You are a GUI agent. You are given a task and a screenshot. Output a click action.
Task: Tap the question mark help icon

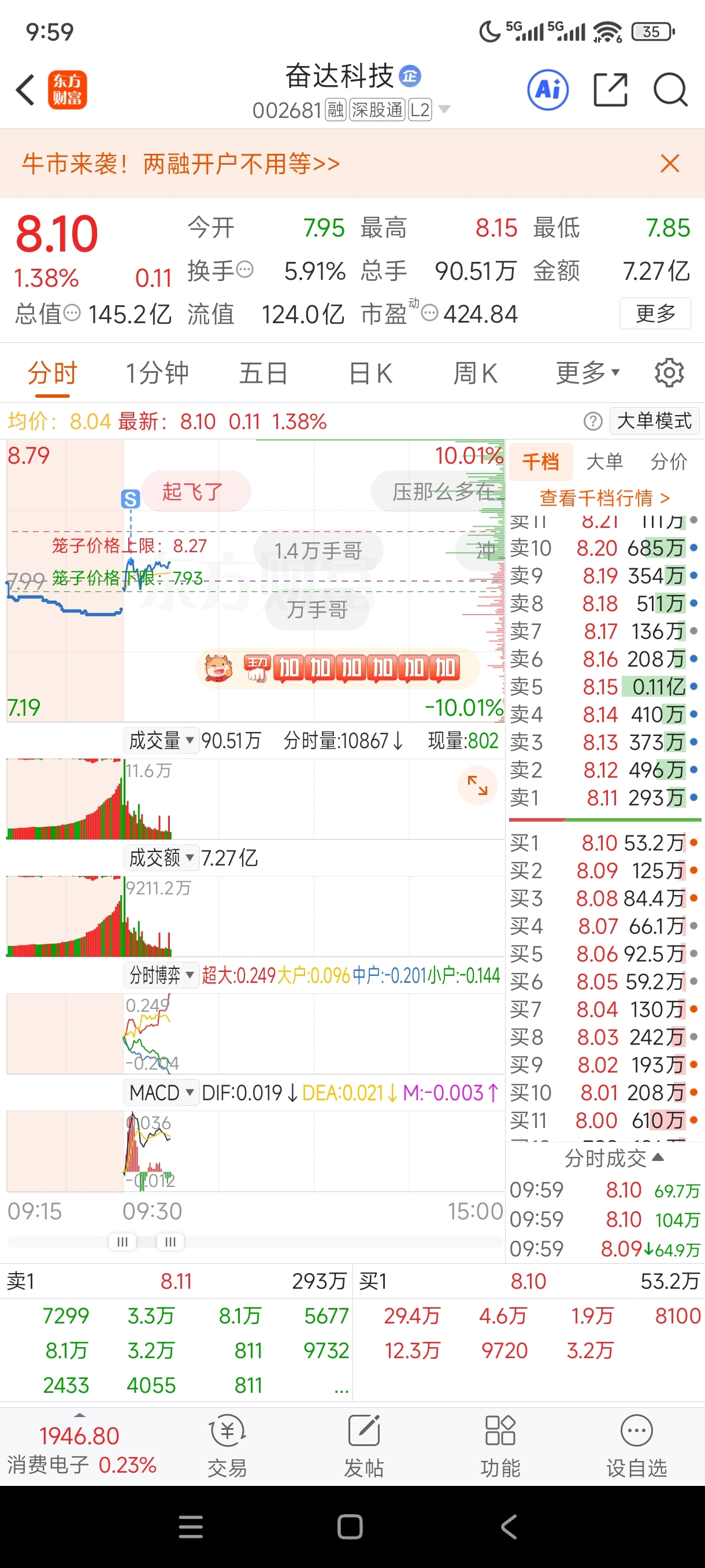[592, 421]
